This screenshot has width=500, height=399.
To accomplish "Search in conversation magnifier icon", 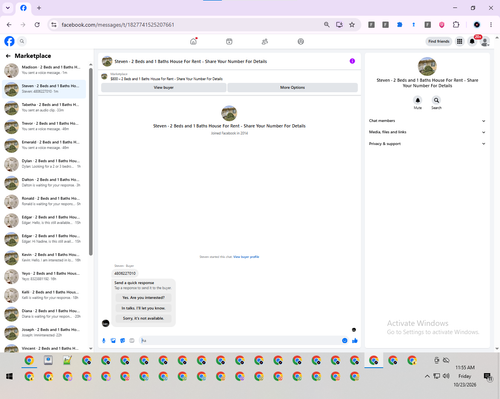I will click(x=436, y=100).
